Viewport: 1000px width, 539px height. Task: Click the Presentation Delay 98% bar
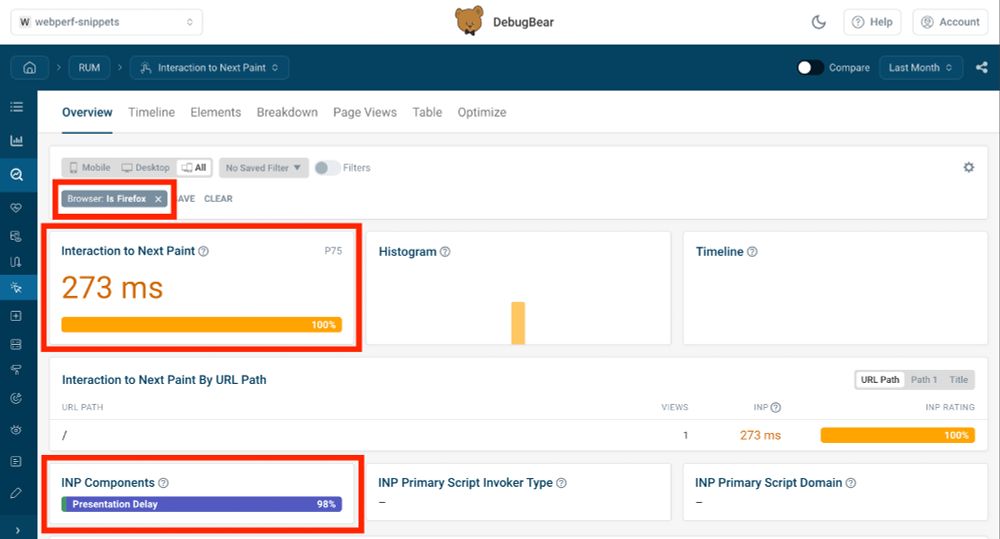pos(202,504)
